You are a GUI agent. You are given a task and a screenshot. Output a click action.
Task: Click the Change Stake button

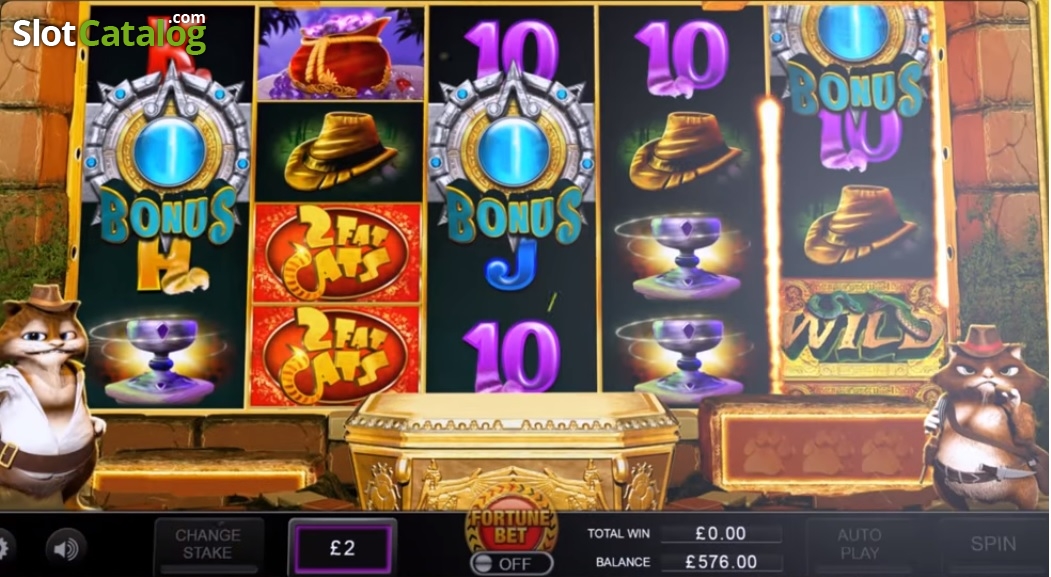[x=208, y=544]
